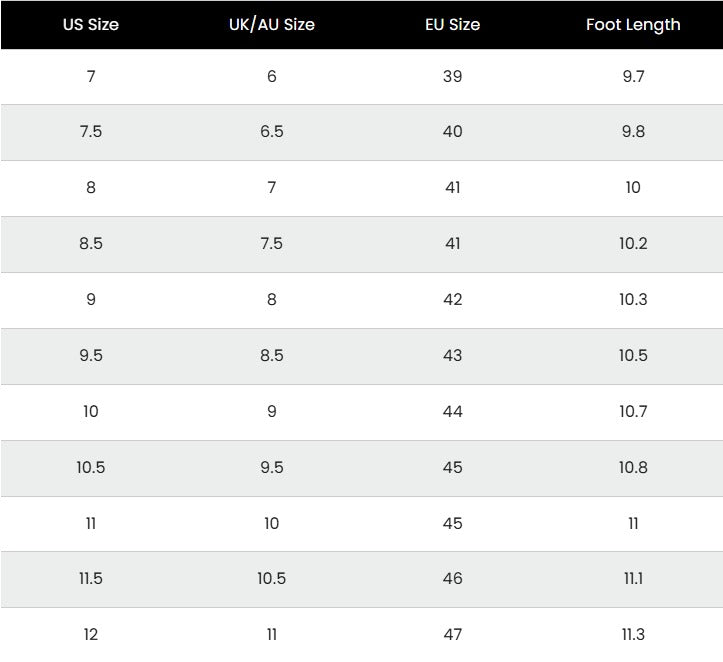Select EU size 43 cell
The image size is (723, 662).
coord(452,356)
